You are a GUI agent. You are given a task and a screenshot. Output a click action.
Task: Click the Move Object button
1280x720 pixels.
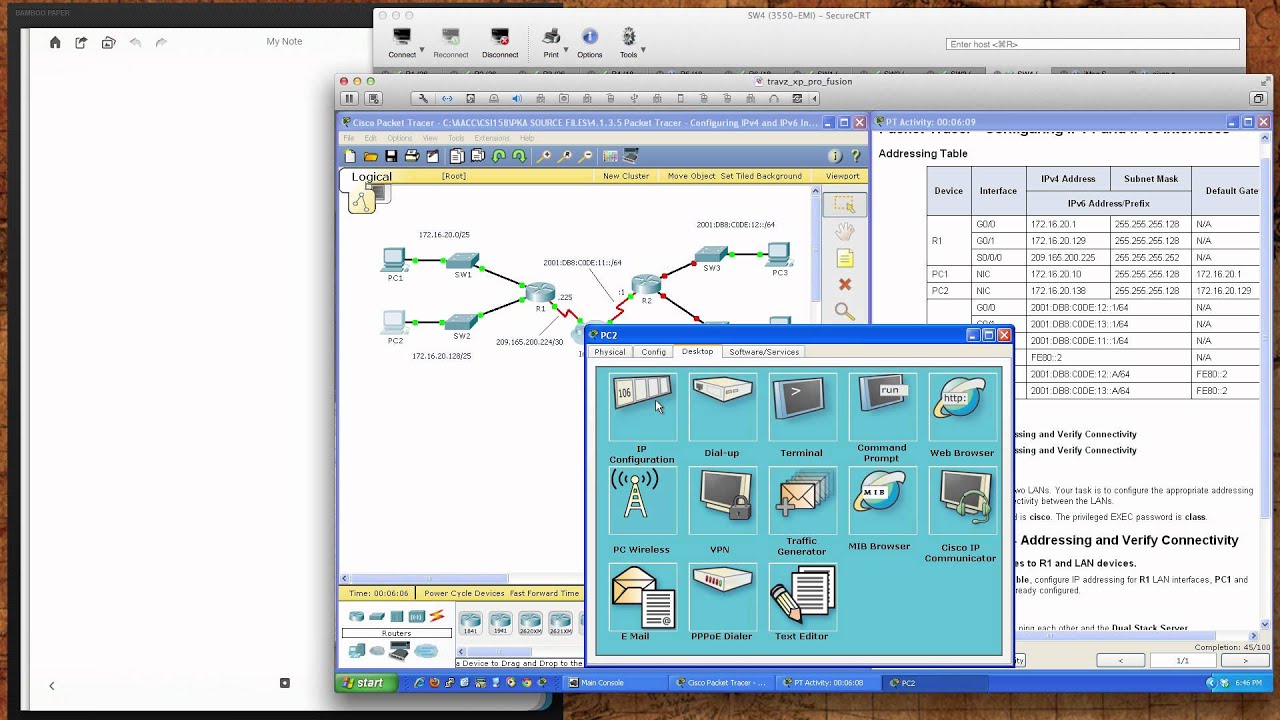tap(692, 176)
